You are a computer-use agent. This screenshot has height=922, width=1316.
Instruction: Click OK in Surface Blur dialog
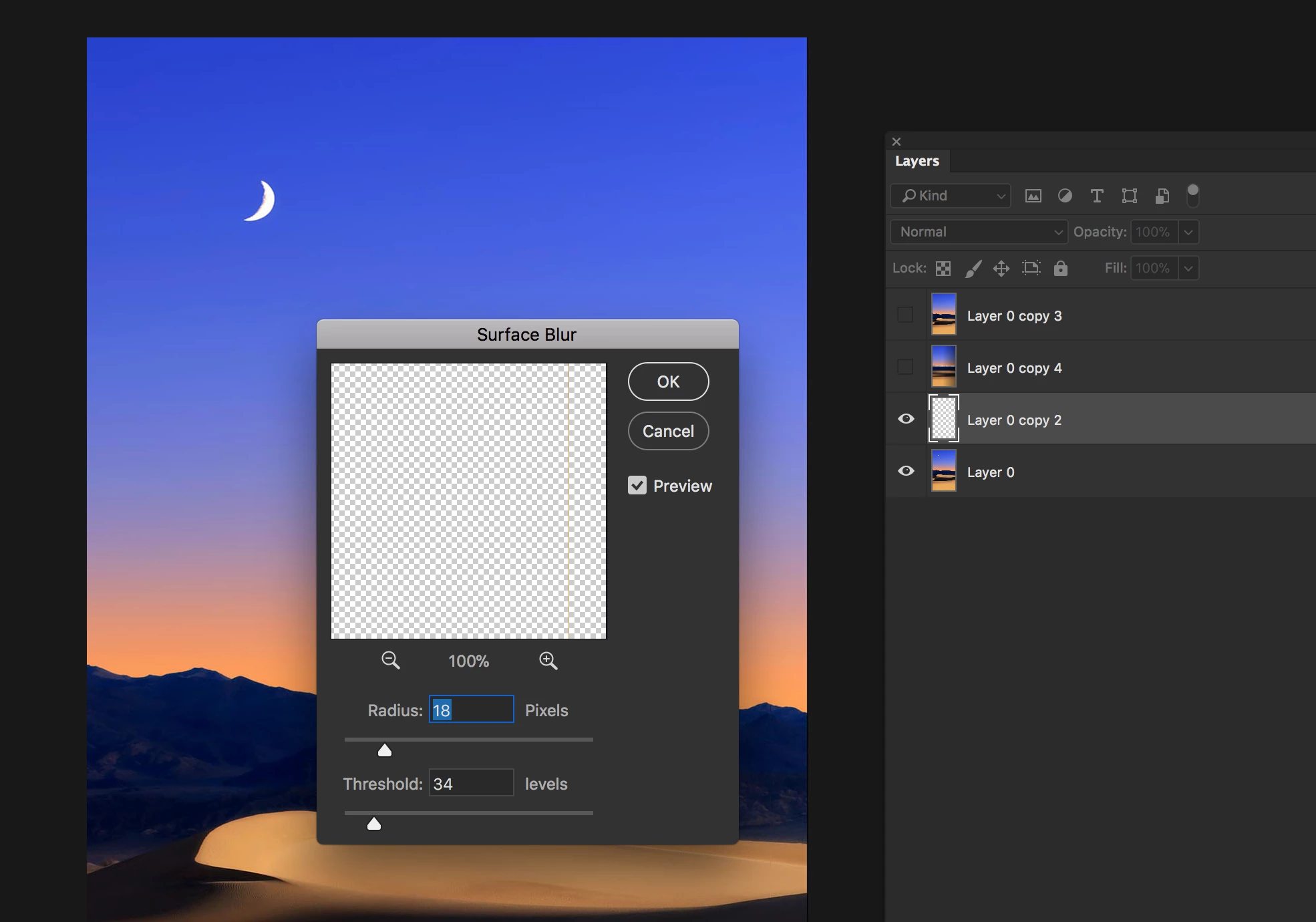coord(668,381)
